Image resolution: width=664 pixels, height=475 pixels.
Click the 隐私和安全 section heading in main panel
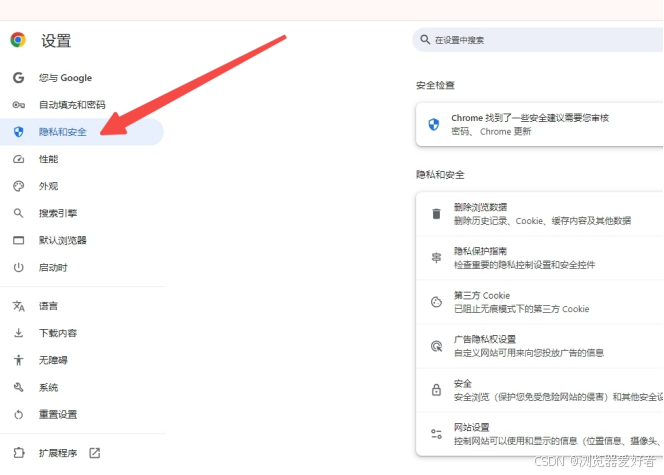(440, 174)
